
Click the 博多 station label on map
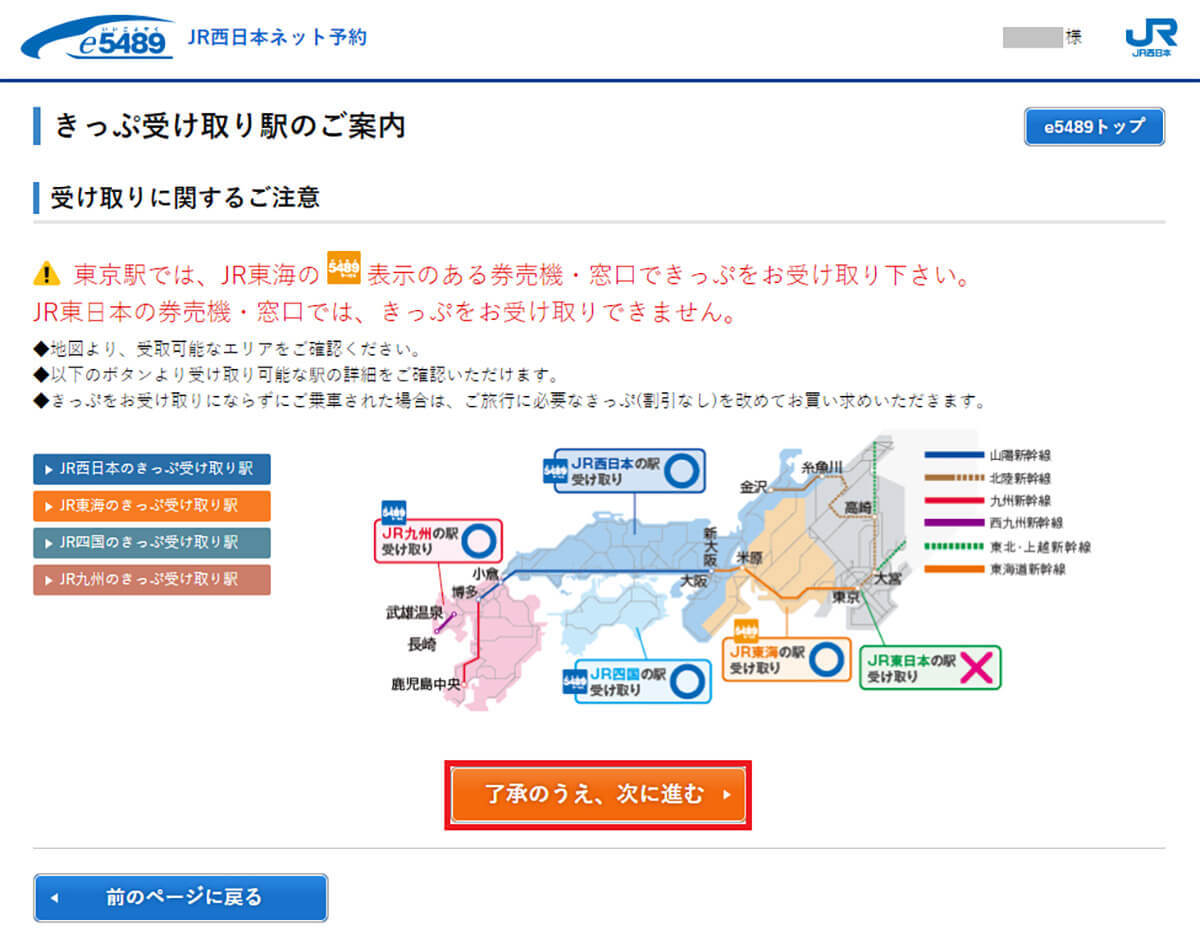462,592
